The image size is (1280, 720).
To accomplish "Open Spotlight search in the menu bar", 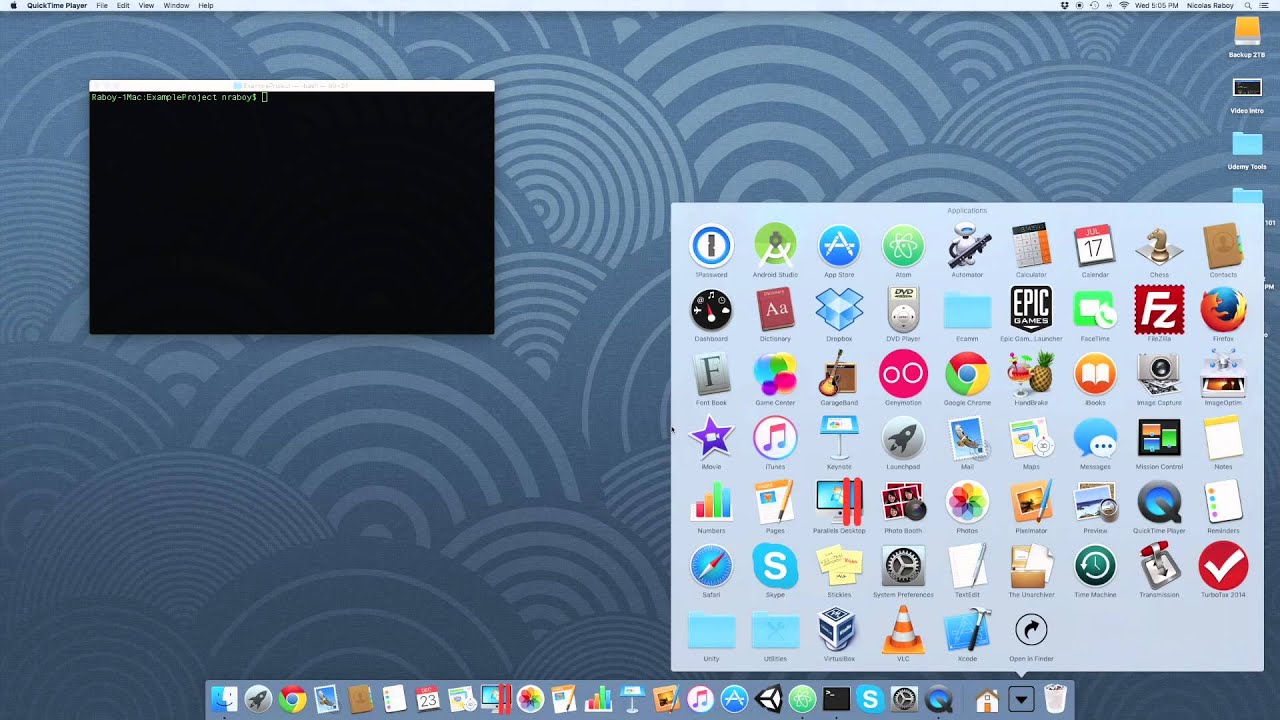I will pyautogui.click(x=1246, y=6).
